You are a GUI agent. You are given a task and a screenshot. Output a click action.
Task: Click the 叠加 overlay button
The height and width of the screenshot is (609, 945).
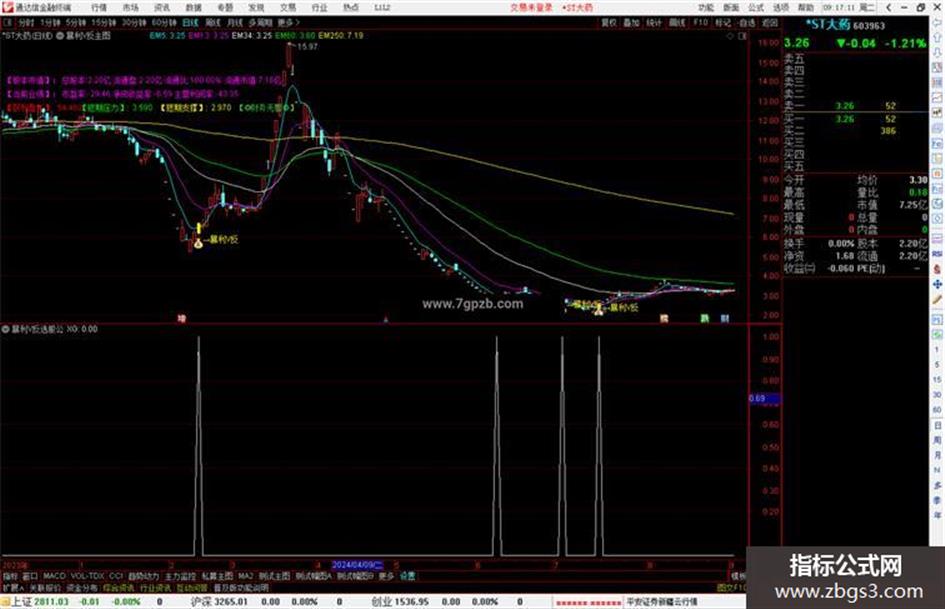click(631, 22)
